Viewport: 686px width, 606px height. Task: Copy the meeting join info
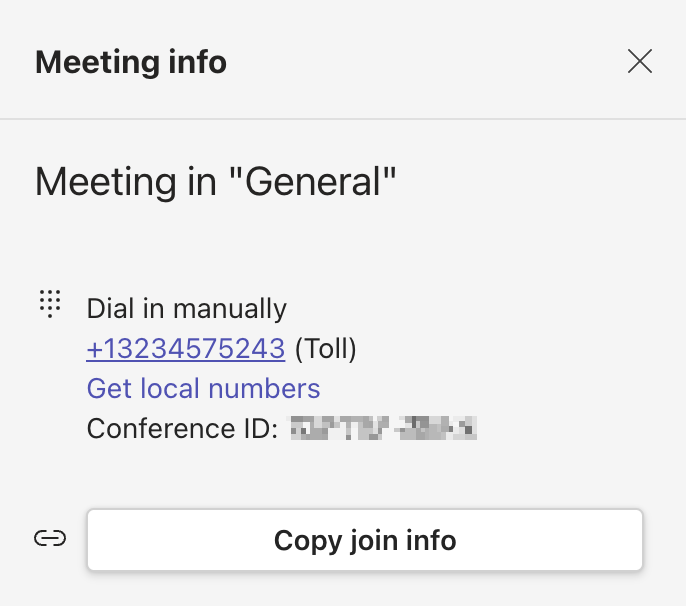click(x=365, y=541)
